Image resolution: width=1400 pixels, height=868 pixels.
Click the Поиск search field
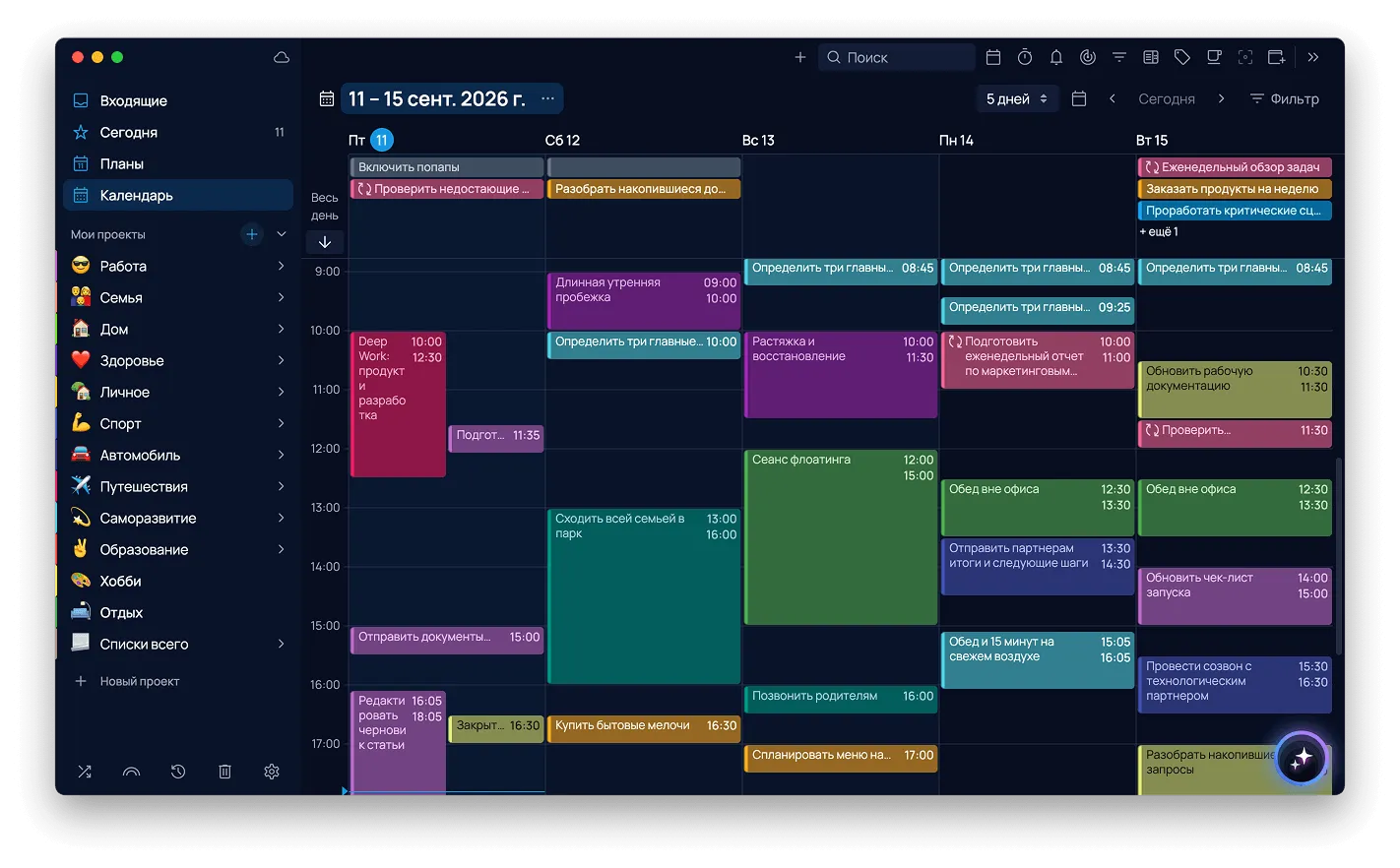897,57
